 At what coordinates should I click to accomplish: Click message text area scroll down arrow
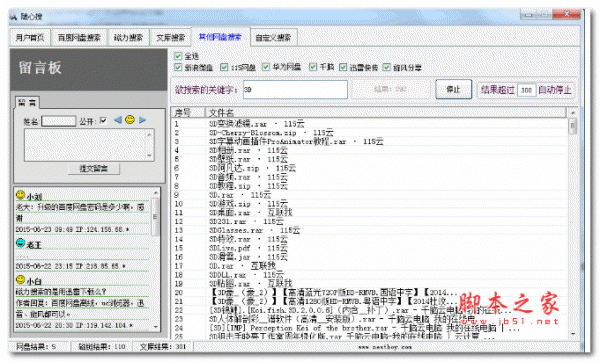pyautogui.click(x=150, y=156)
